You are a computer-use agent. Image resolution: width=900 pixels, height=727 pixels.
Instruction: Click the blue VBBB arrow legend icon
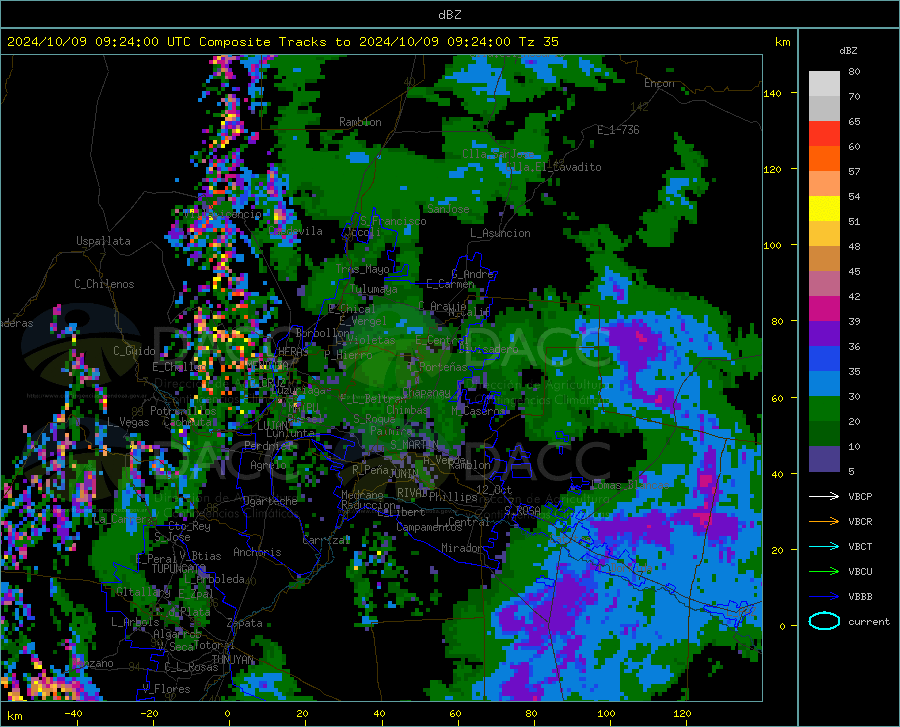tap(824, 596)
